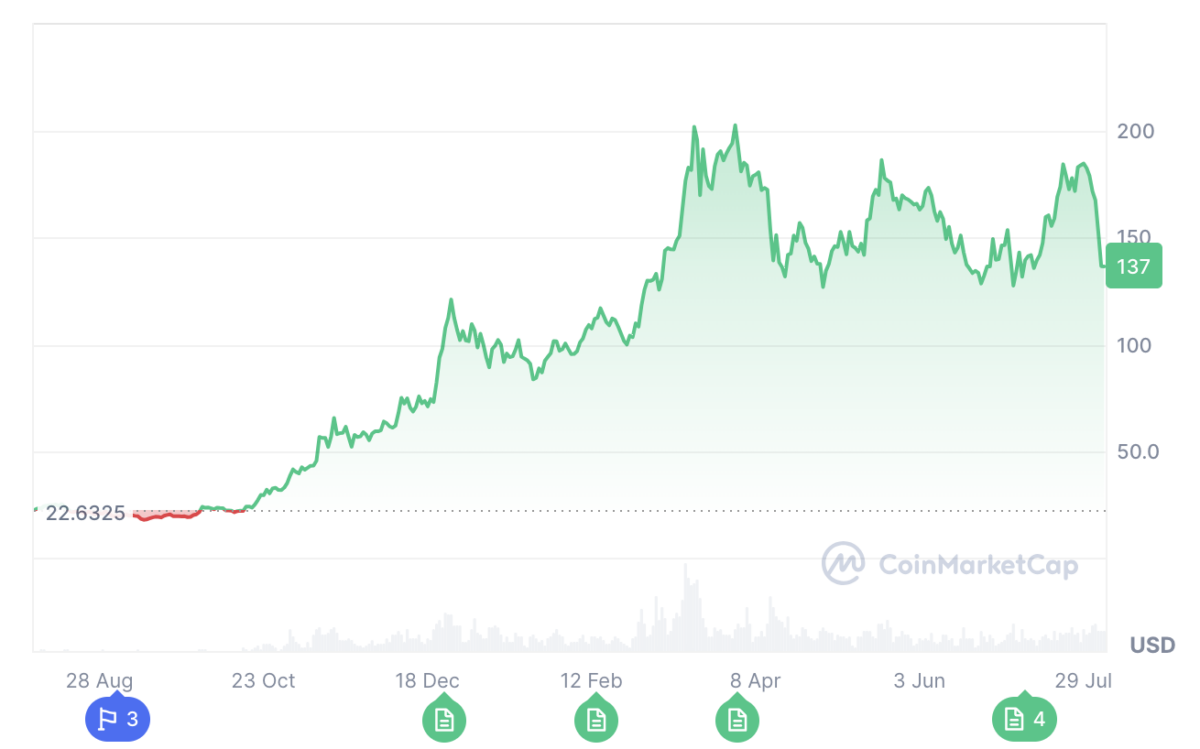Select the 29 Jul date label
The image size is (1200, 749).
click(x=1083, y=681)
